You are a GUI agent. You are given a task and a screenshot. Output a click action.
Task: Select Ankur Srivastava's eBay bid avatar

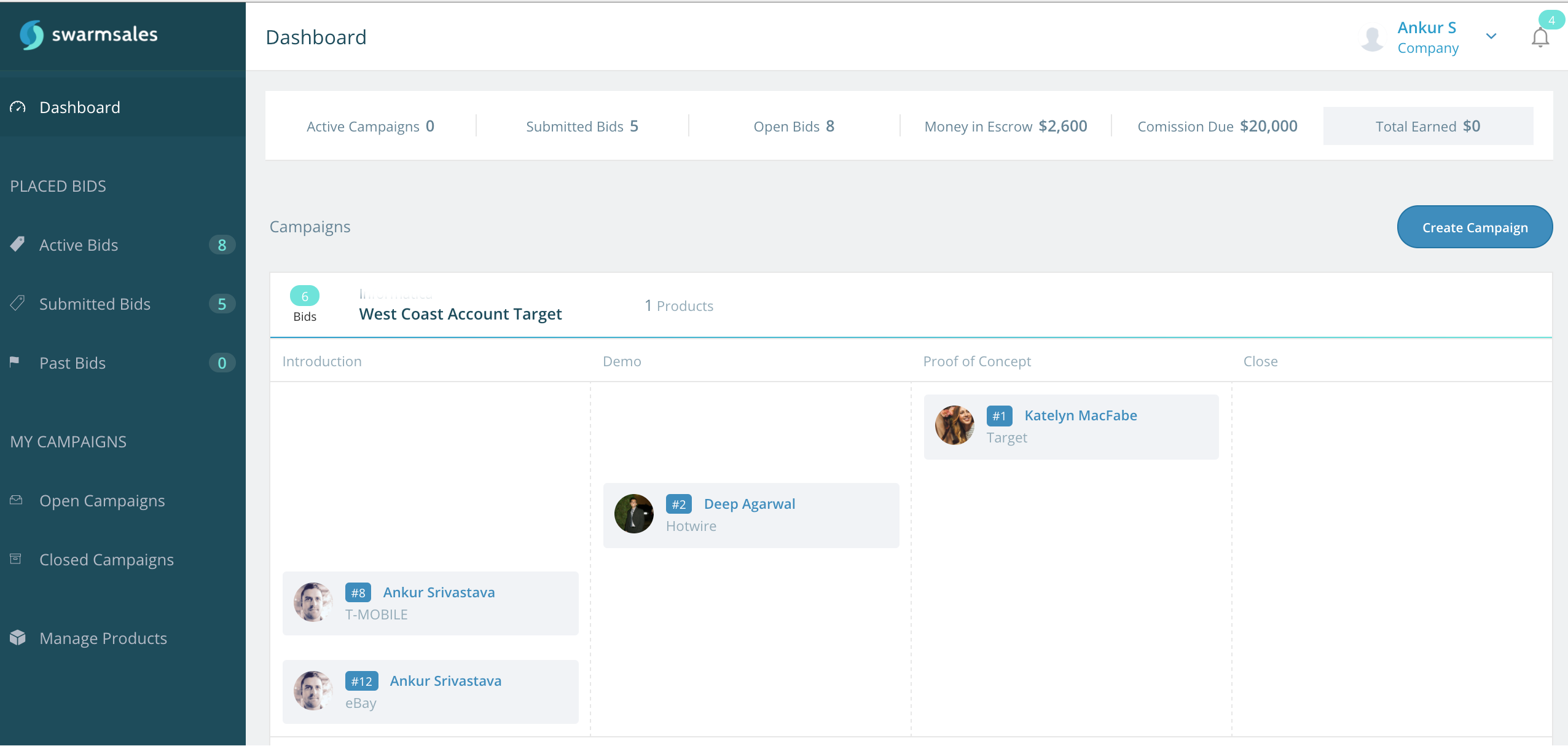tap(313, 691)
